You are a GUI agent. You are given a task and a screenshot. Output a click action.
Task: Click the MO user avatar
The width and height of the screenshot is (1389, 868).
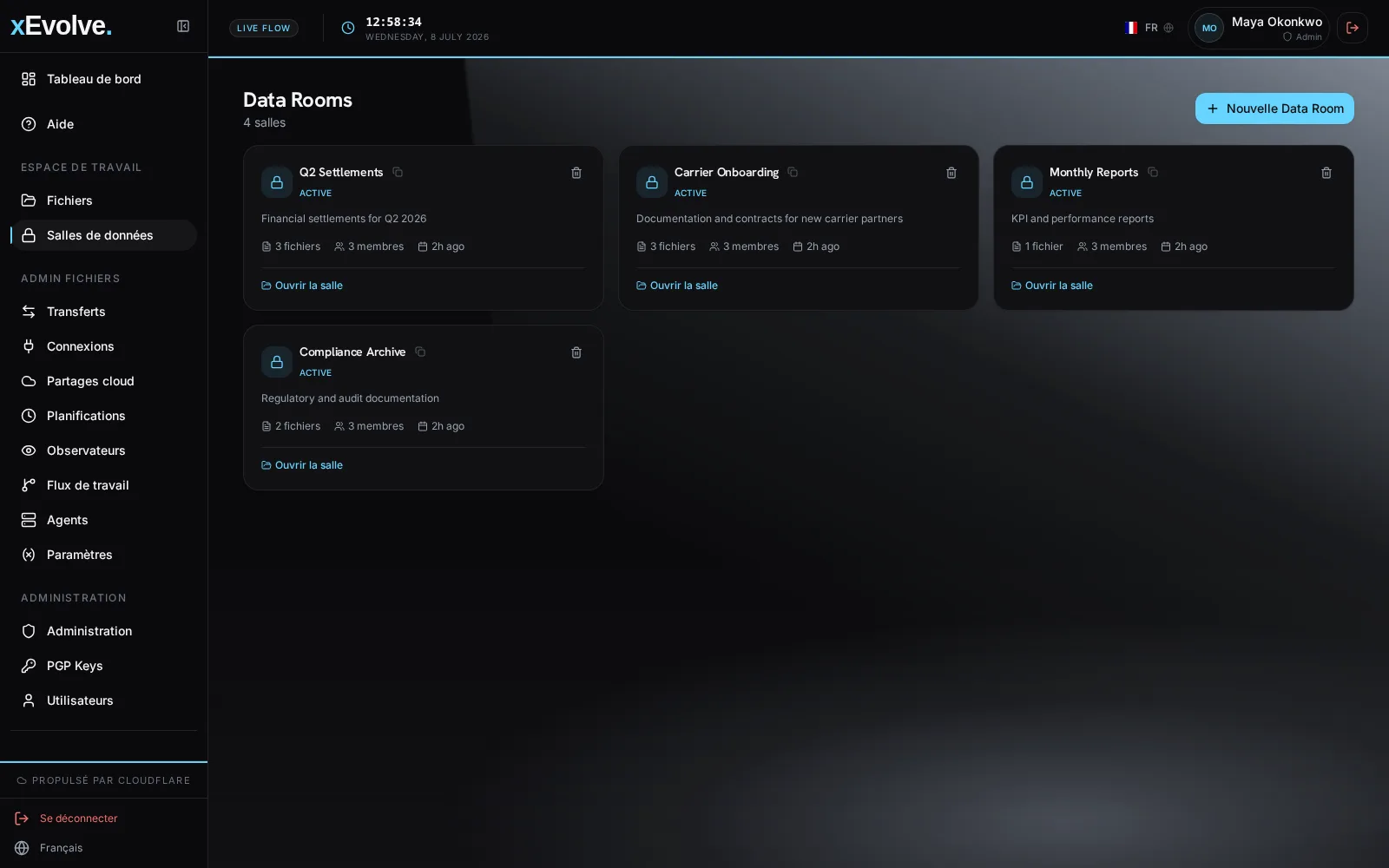point(1209,28)
